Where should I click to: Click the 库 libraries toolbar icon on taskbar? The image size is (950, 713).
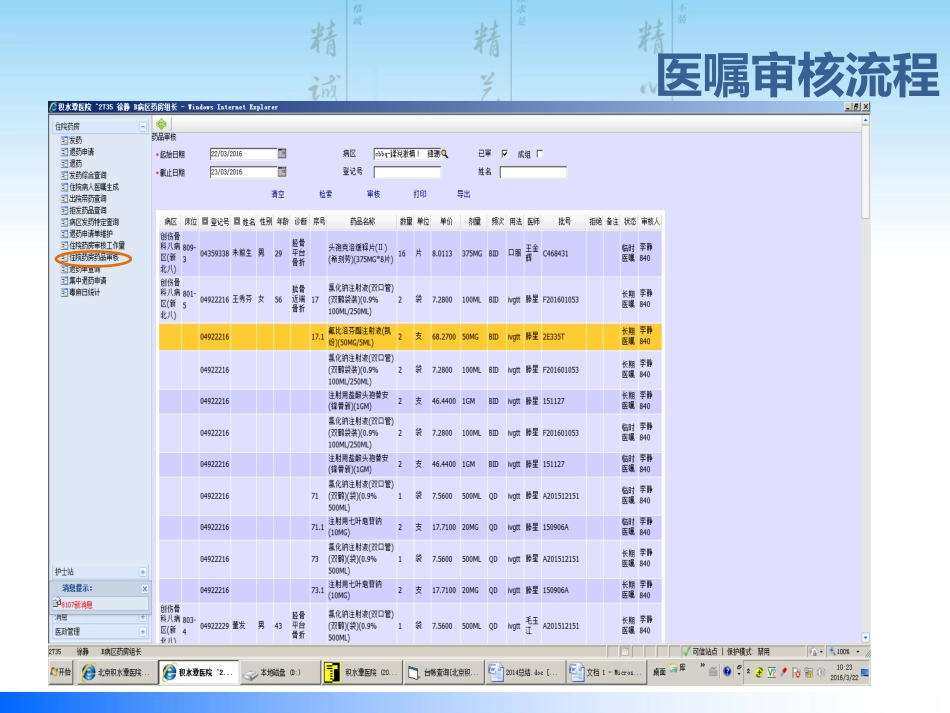679,667
